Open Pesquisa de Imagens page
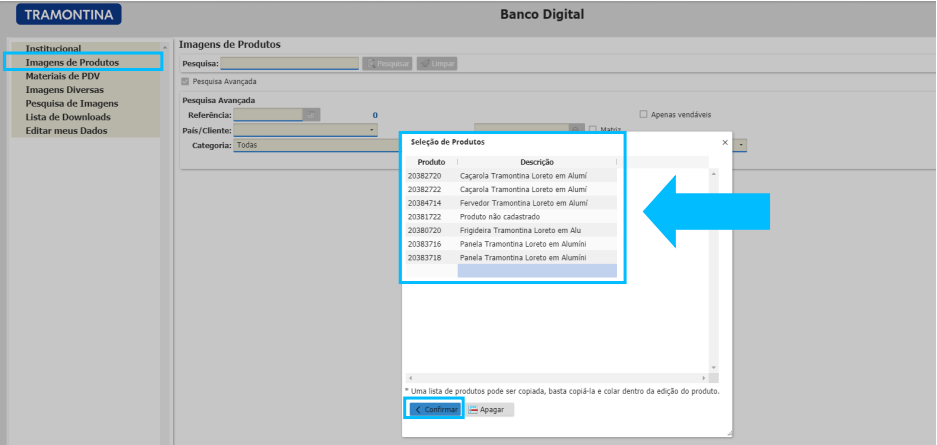Image resolution: width=937 pixels, height=445 pixels. tap(72, 103)
